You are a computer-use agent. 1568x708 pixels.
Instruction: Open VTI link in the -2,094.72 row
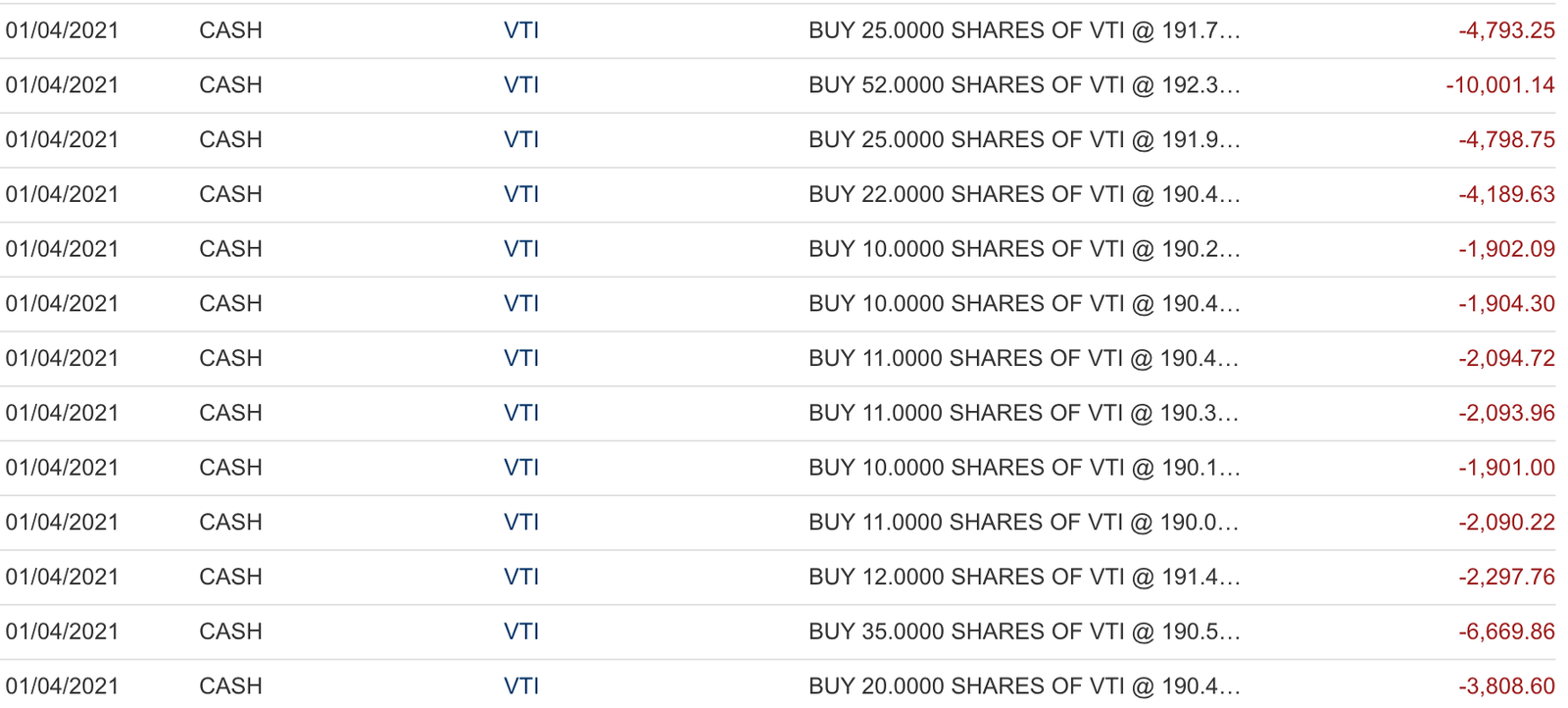click(521, 358)
